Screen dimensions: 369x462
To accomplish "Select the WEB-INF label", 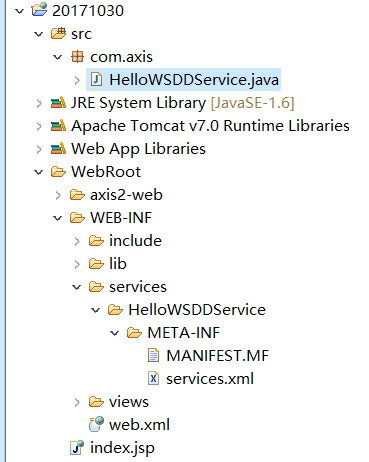I will point(121,218).
